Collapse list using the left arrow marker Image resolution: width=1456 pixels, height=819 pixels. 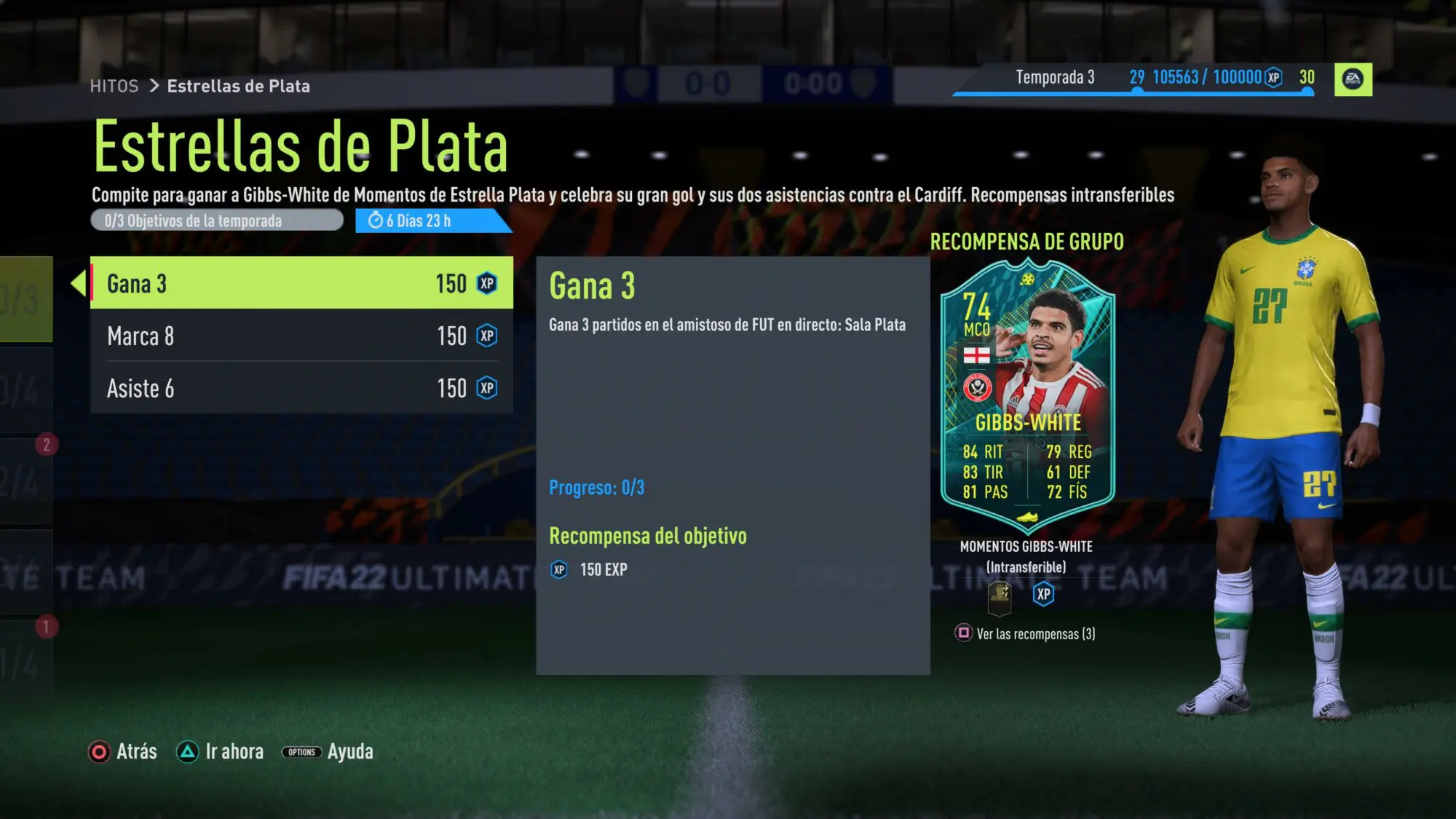coord(78,282)
